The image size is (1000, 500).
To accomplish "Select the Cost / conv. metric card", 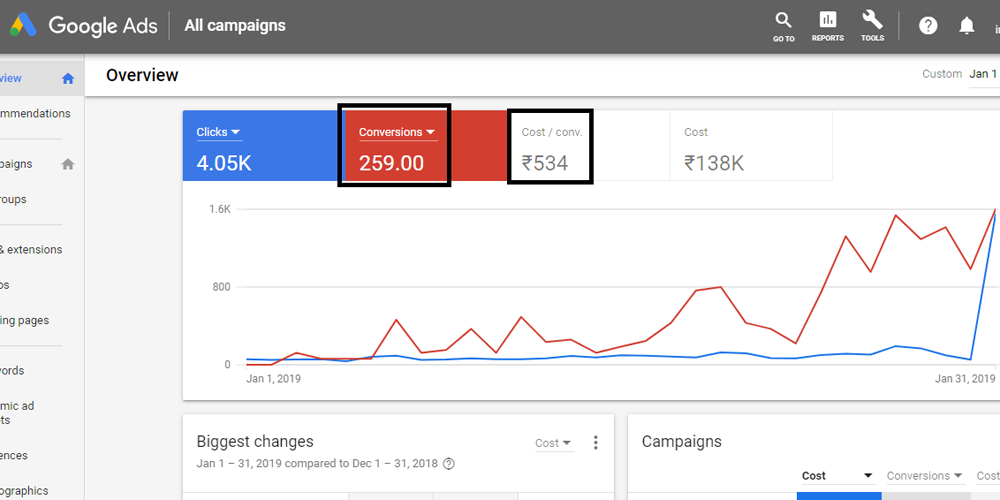I will [551, 147].
